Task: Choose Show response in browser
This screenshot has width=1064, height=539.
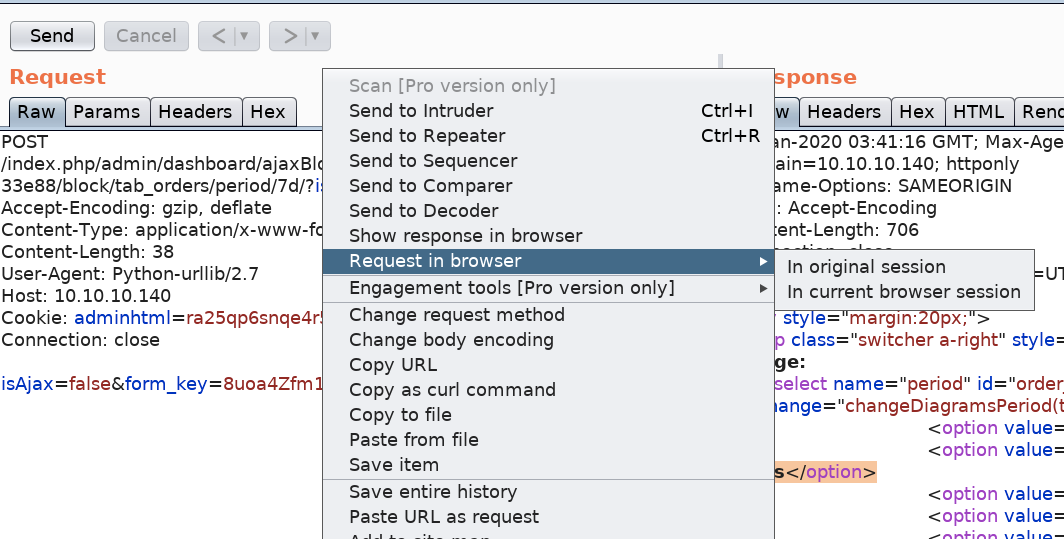Action: coord(465,236)
